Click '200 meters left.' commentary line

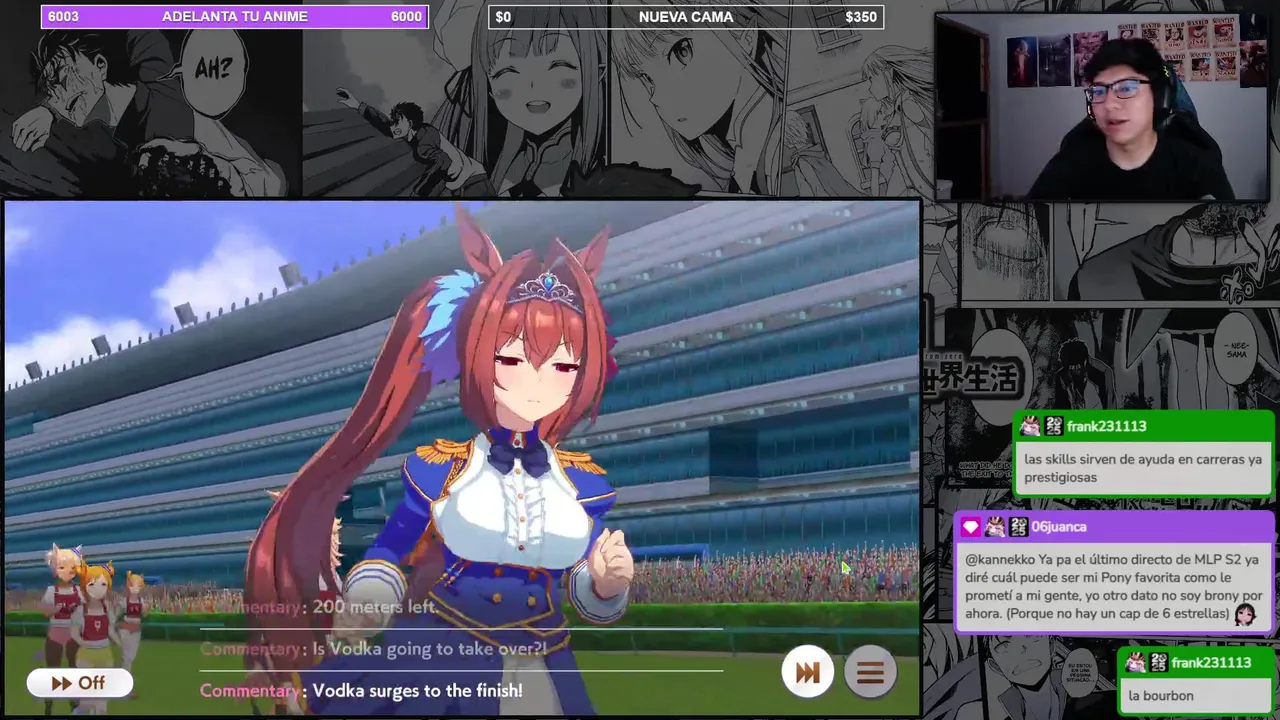tap(375, 607)
